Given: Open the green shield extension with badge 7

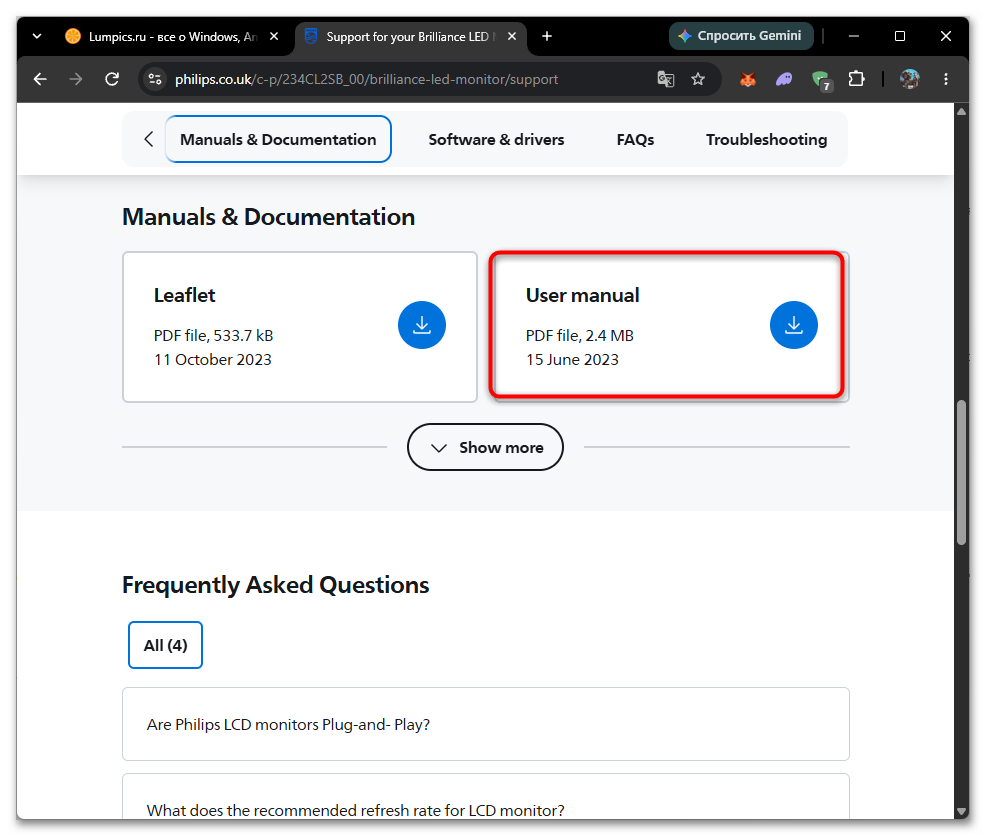Looking at the screenshot, I should (x=821, y=80).
